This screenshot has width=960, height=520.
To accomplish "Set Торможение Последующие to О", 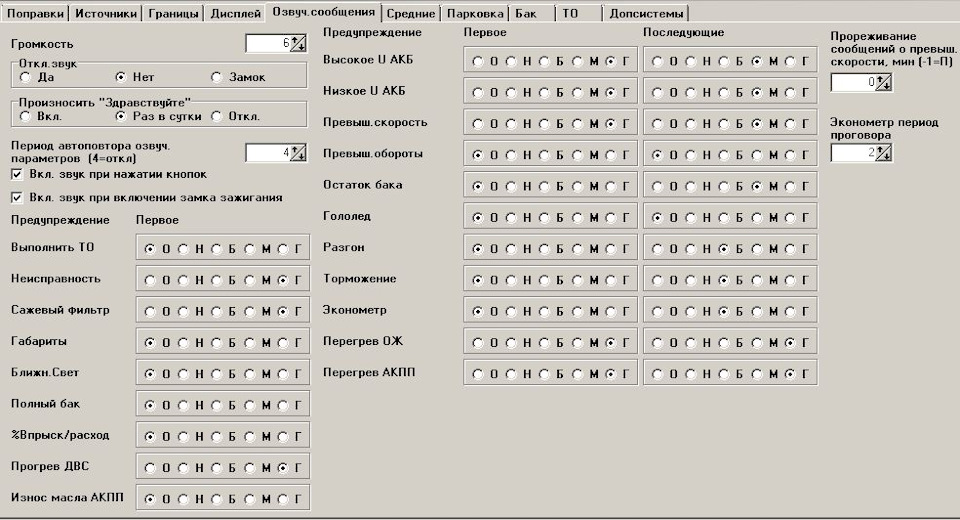I will coord(664,280).
